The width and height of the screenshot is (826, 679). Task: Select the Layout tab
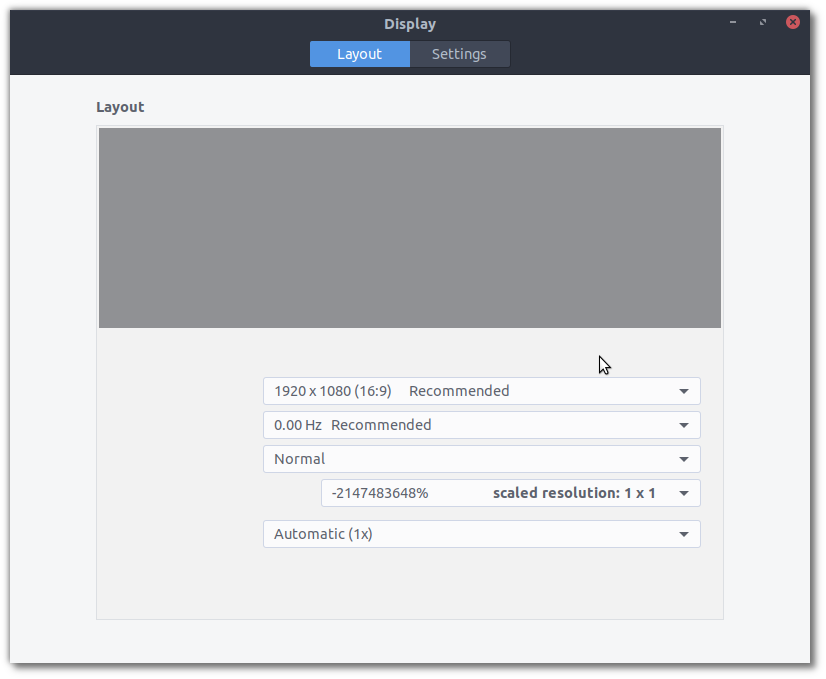359,54
